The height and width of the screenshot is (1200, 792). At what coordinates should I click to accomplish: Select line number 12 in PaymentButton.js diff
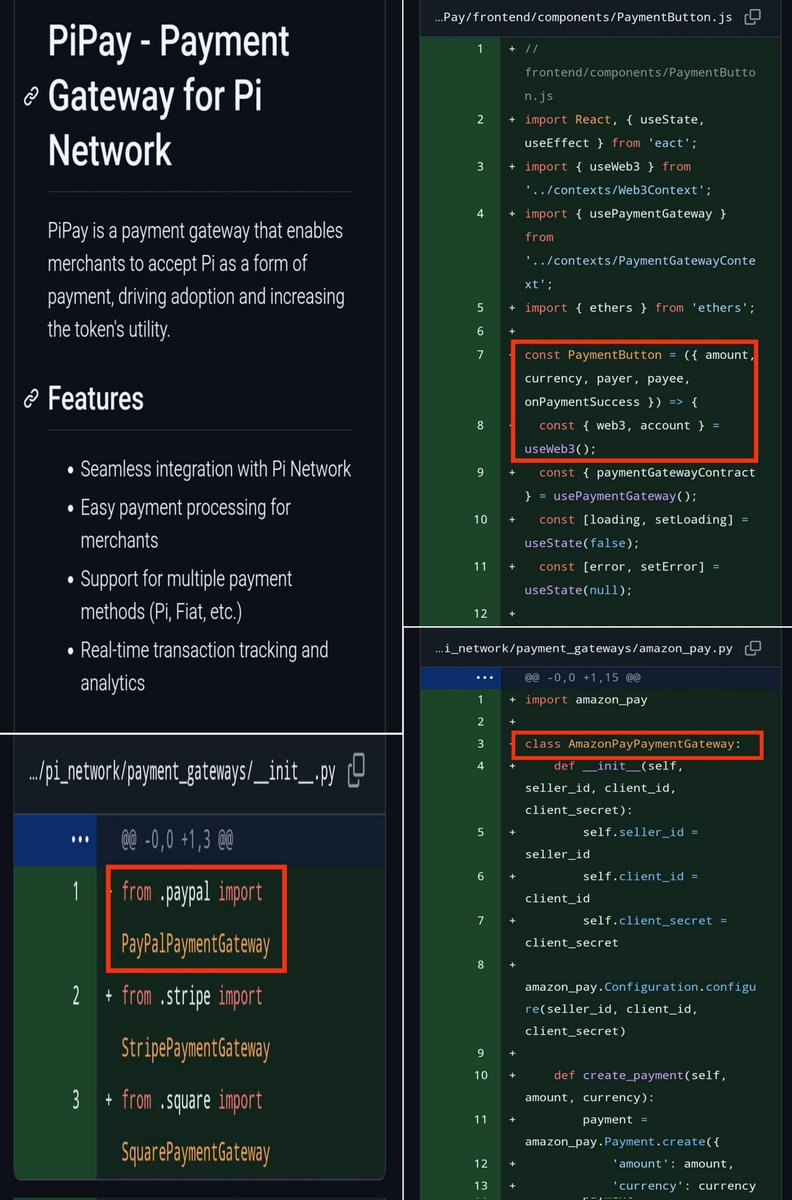480,613
